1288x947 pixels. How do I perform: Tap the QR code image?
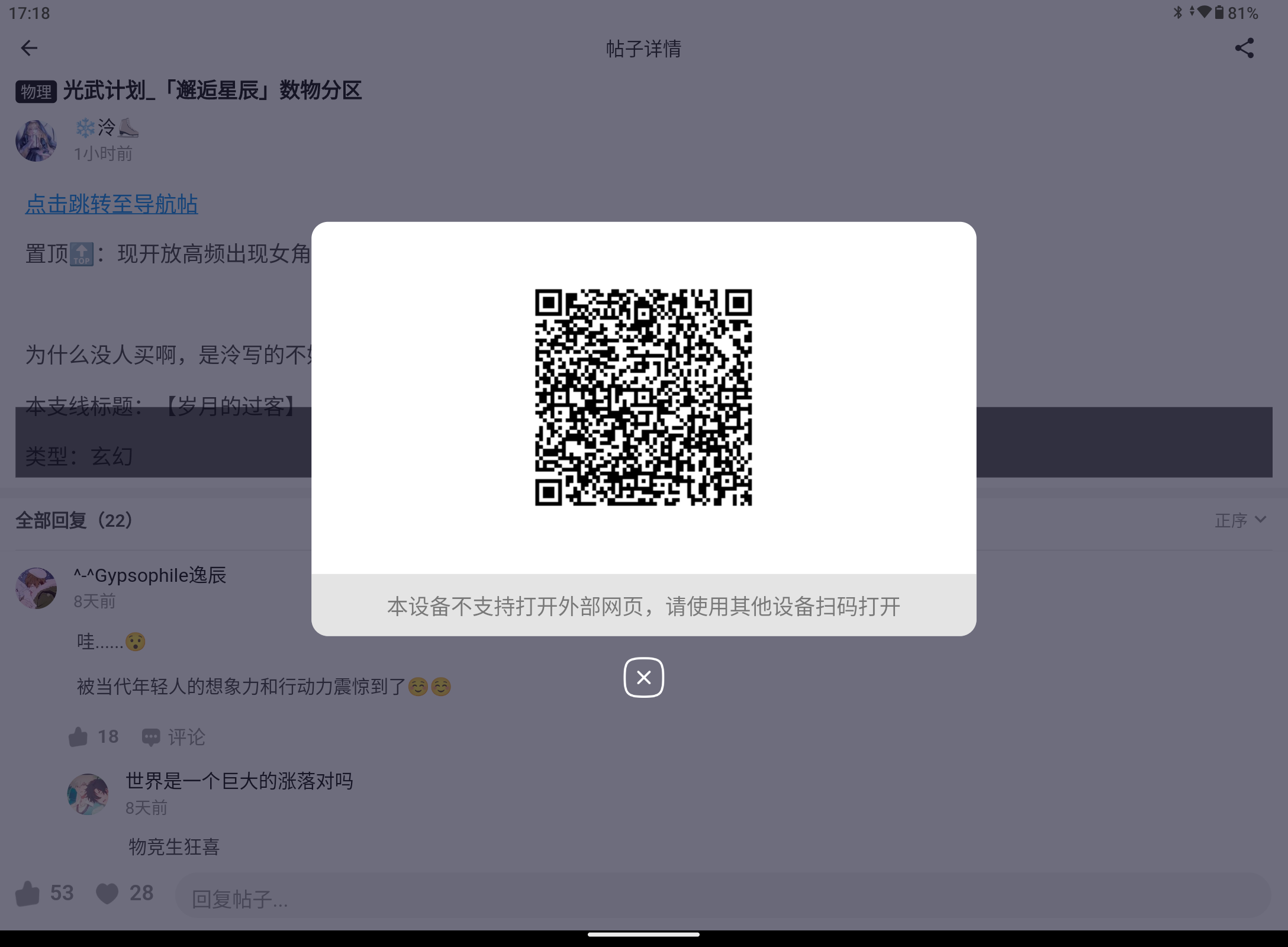pyautogui.click(x=643, y=397)
